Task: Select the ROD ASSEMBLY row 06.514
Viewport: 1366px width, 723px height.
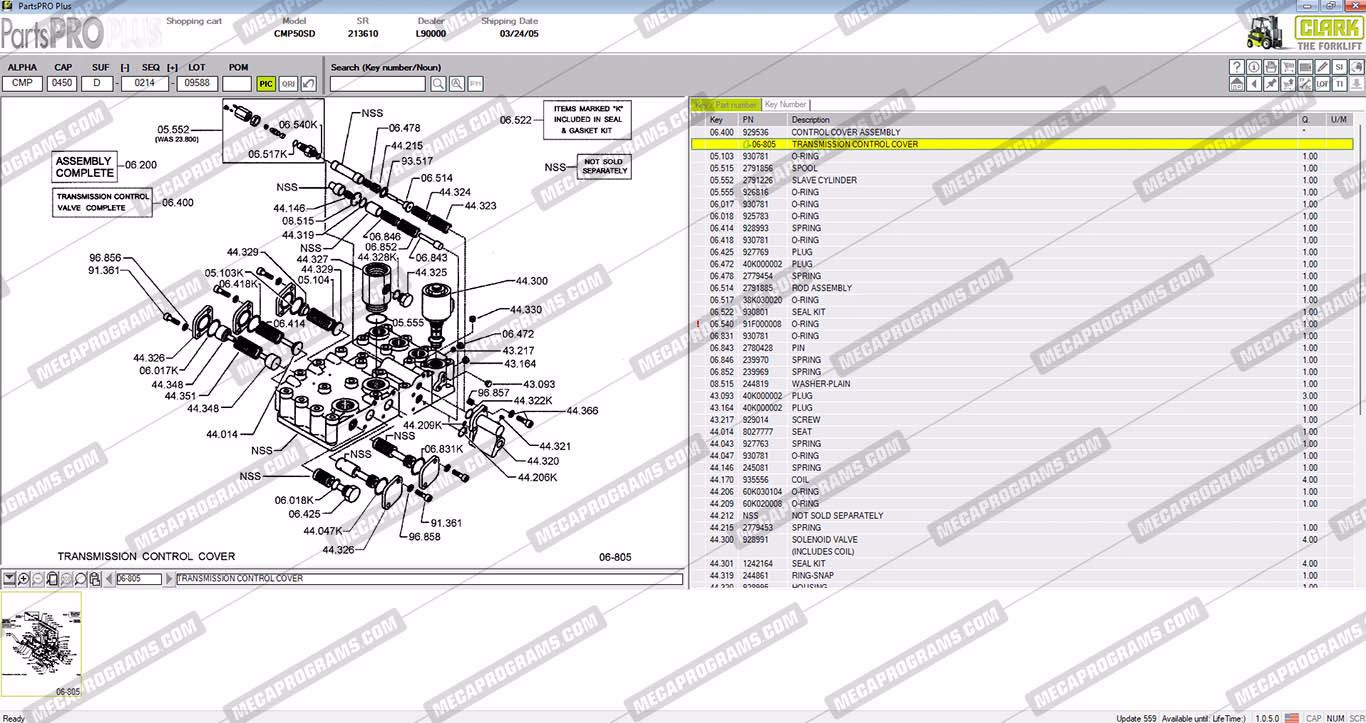Action: (x=1022, y=288)
